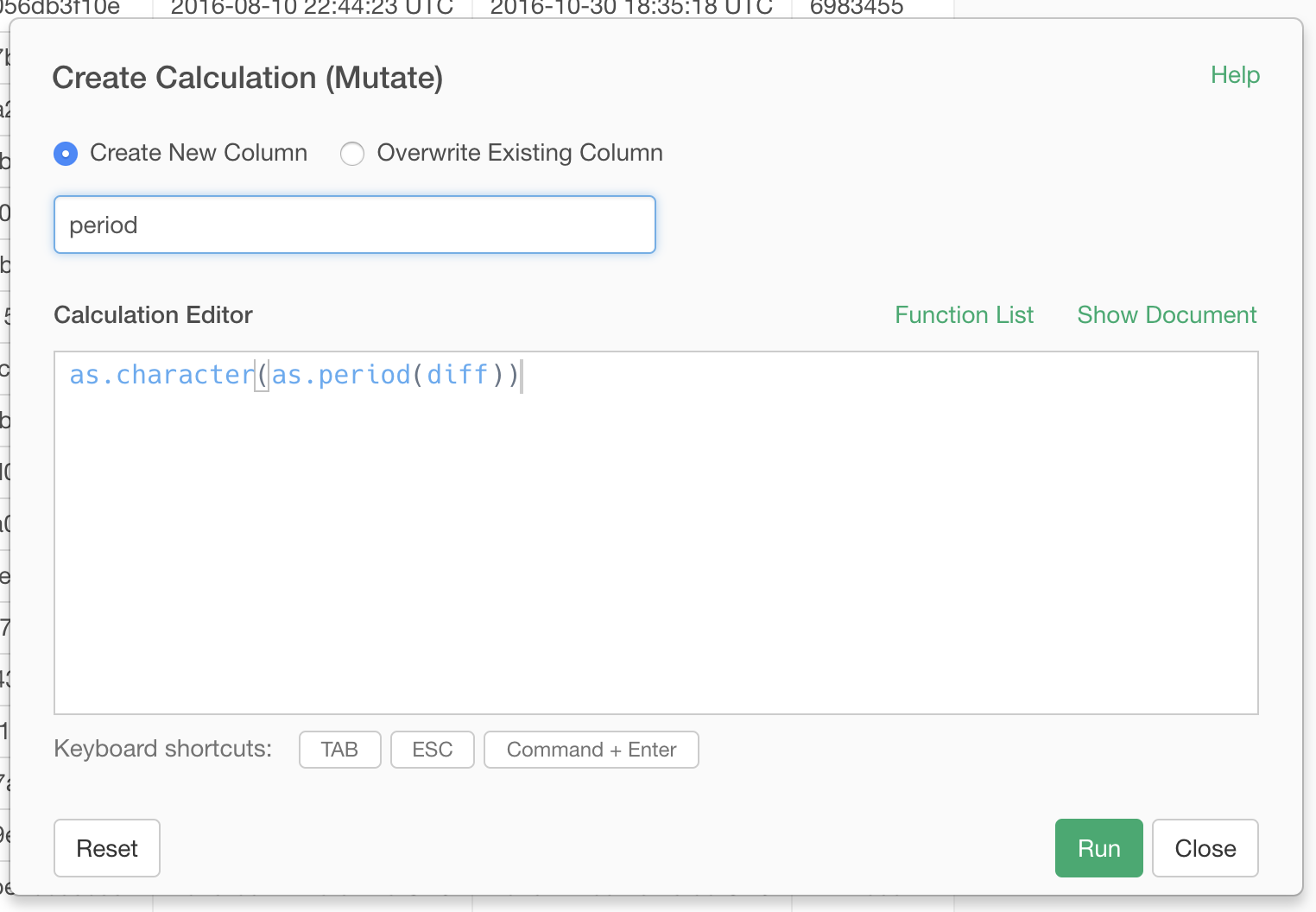Click the Command + Enter shortcut button
1316x912 pixels.
(x=591, y=750)
